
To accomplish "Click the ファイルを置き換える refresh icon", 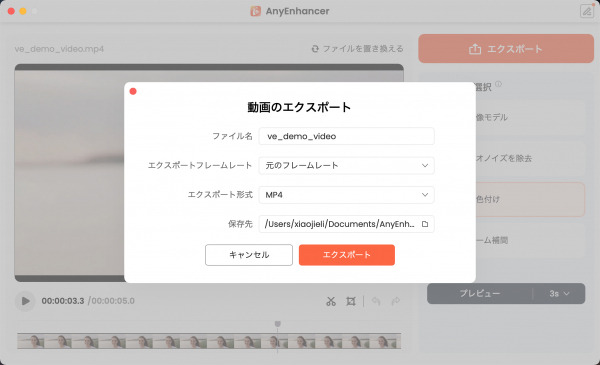I will point(315,49).
